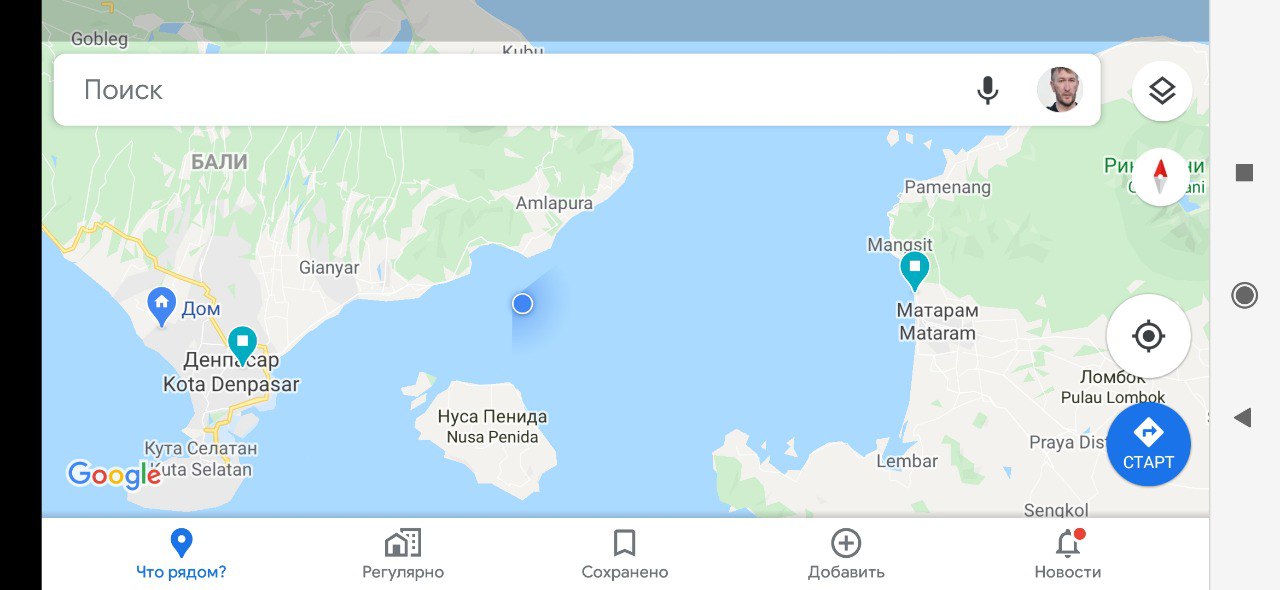This screenshot has height=590, width=1280.
Task: Tap the teal saved-place pin in Denpasar
Action: pos(242,345)
